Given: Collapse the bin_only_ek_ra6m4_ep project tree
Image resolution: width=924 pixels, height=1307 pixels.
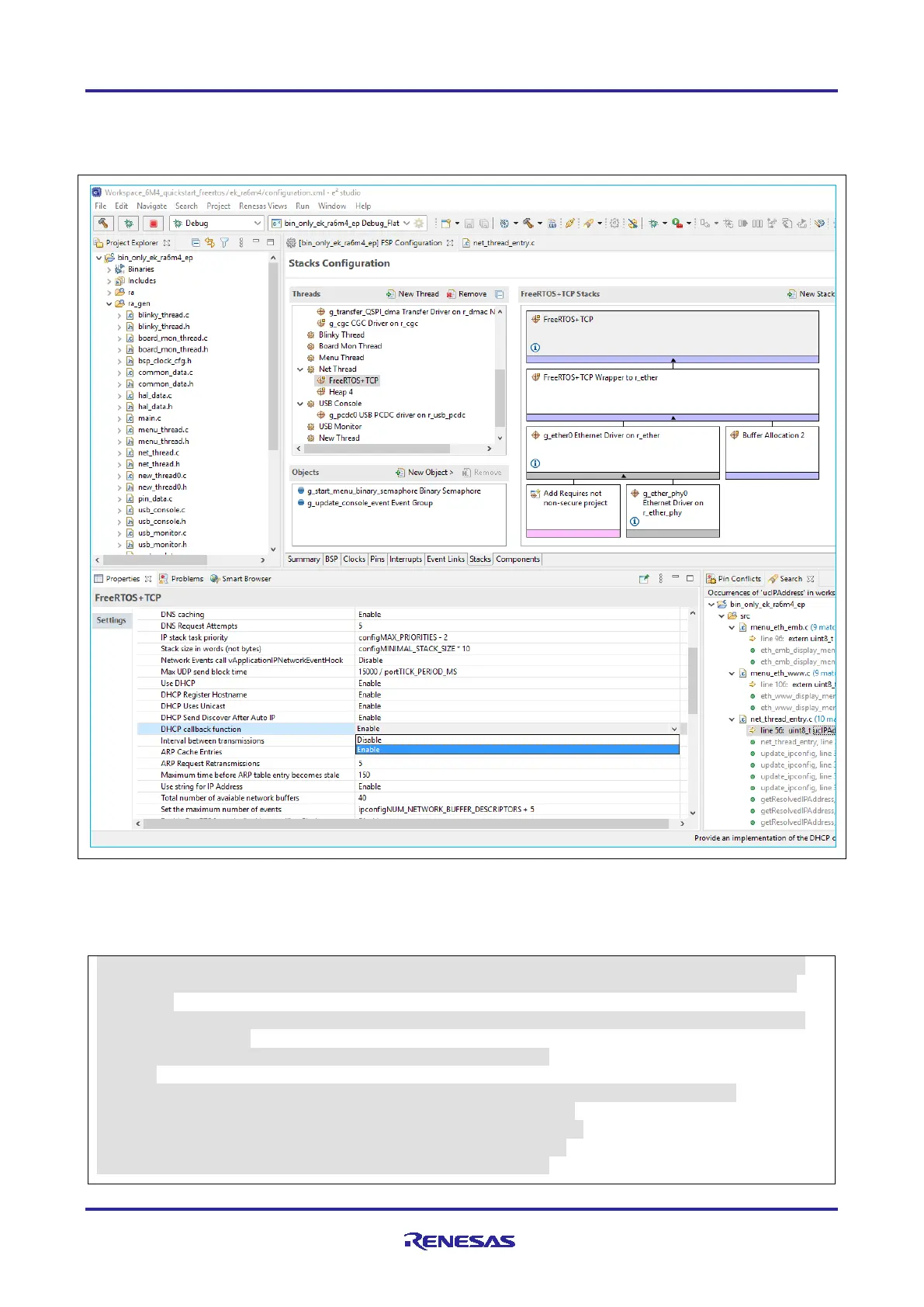Looking at the screenshot, I should [99, 258].
